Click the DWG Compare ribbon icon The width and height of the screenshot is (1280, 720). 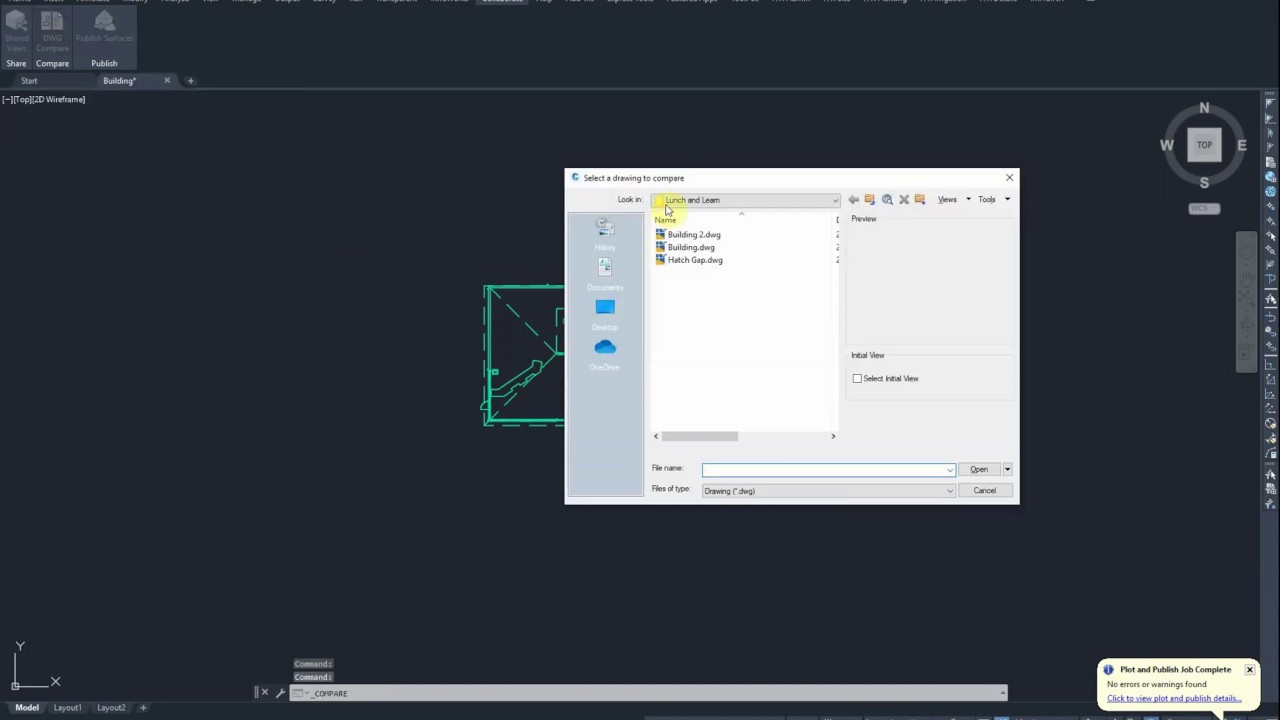click(52, 32)
